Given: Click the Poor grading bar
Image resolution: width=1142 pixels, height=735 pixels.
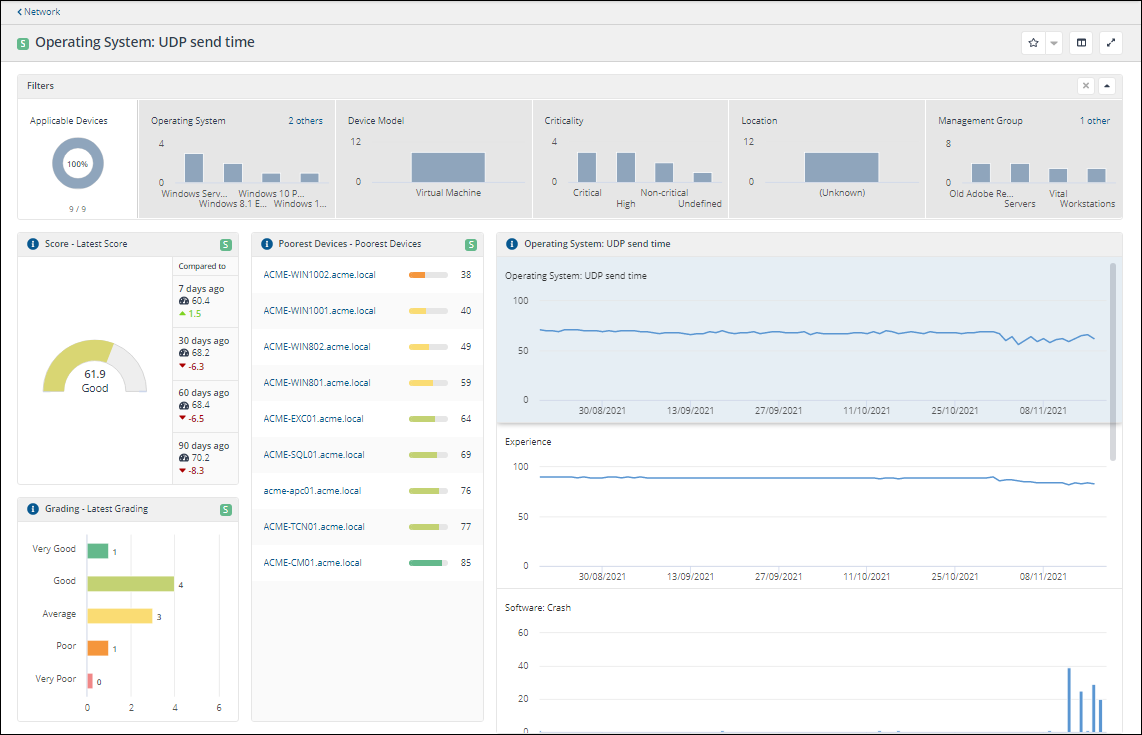Looking at the screenshot, I should [x=98, y=648].
